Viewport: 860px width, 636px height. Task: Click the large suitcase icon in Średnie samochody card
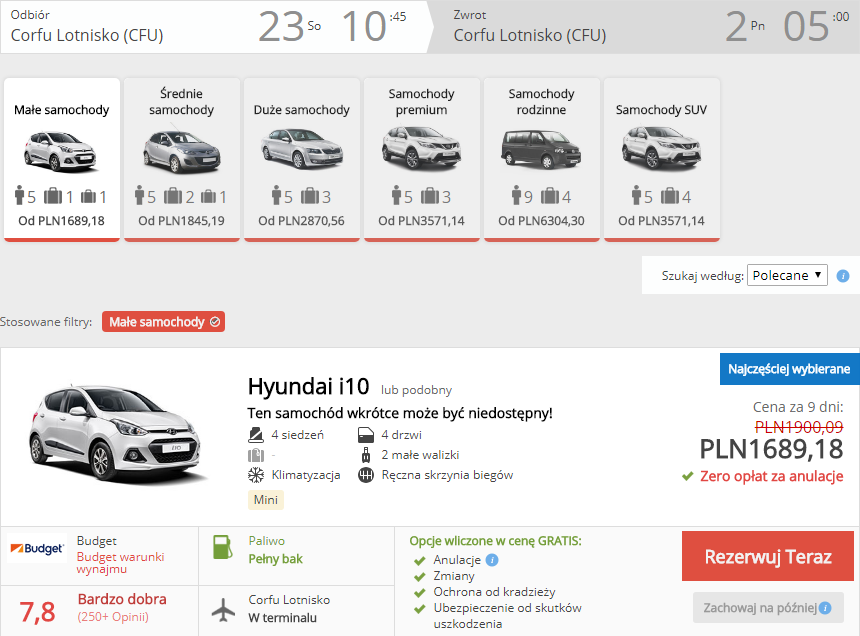click(x=173, y=196)
